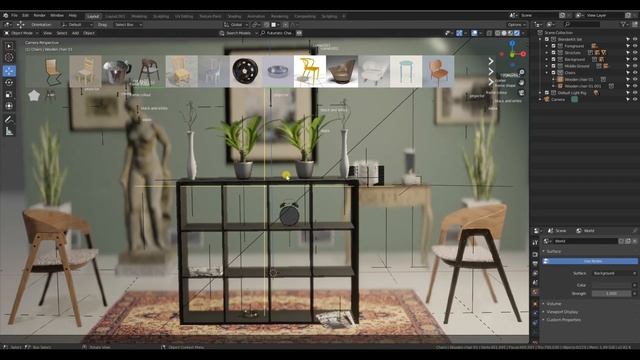Expand the Viewport Display panel

pyautogui.click(x=562, y=312)
